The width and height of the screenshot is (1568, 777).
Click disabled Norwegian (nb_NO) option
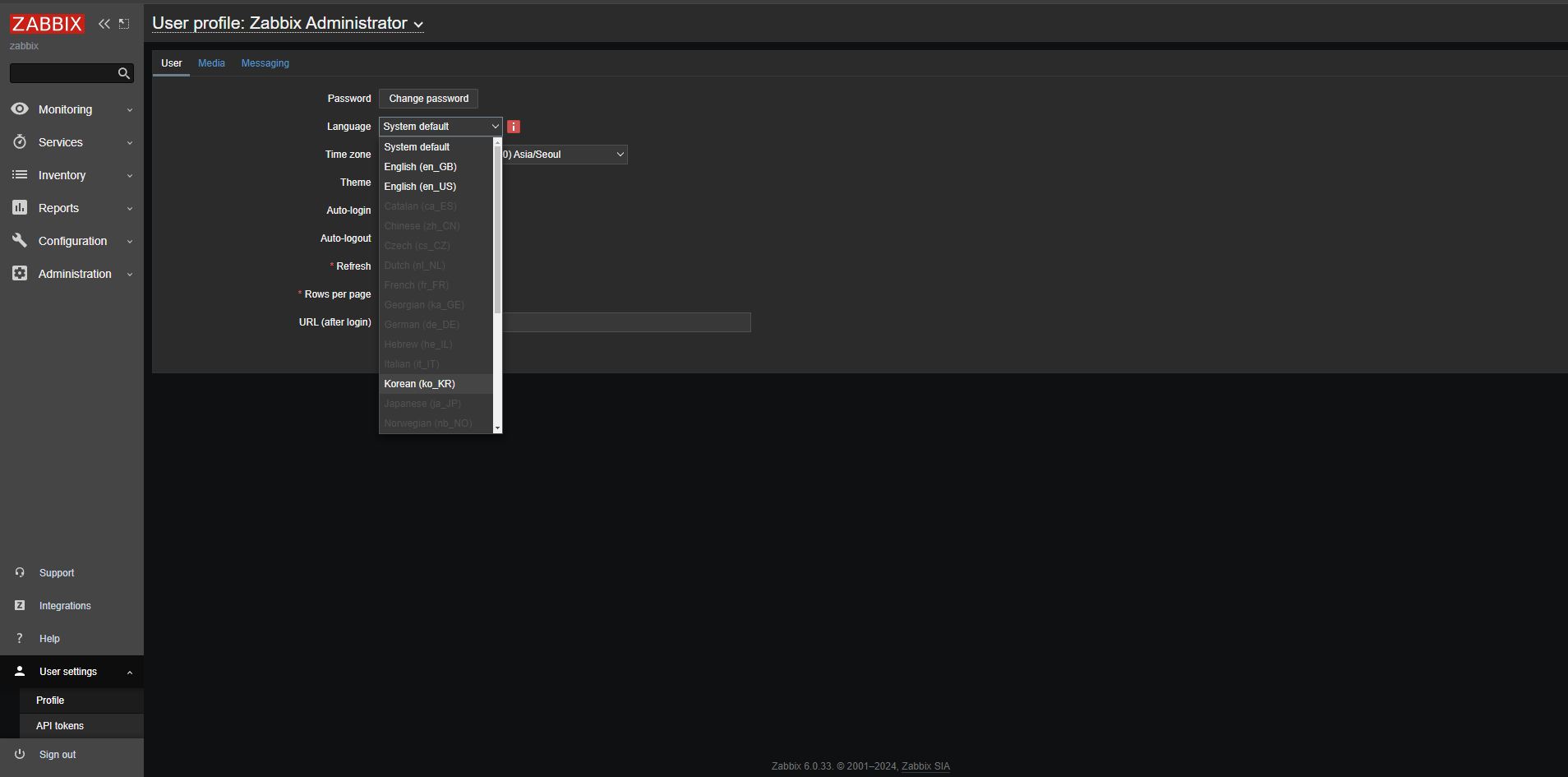[436, 423]
